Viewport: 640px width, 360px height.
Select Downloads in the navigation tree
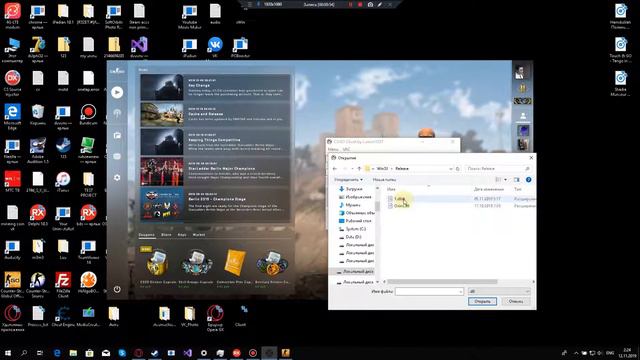click(353, 189)
